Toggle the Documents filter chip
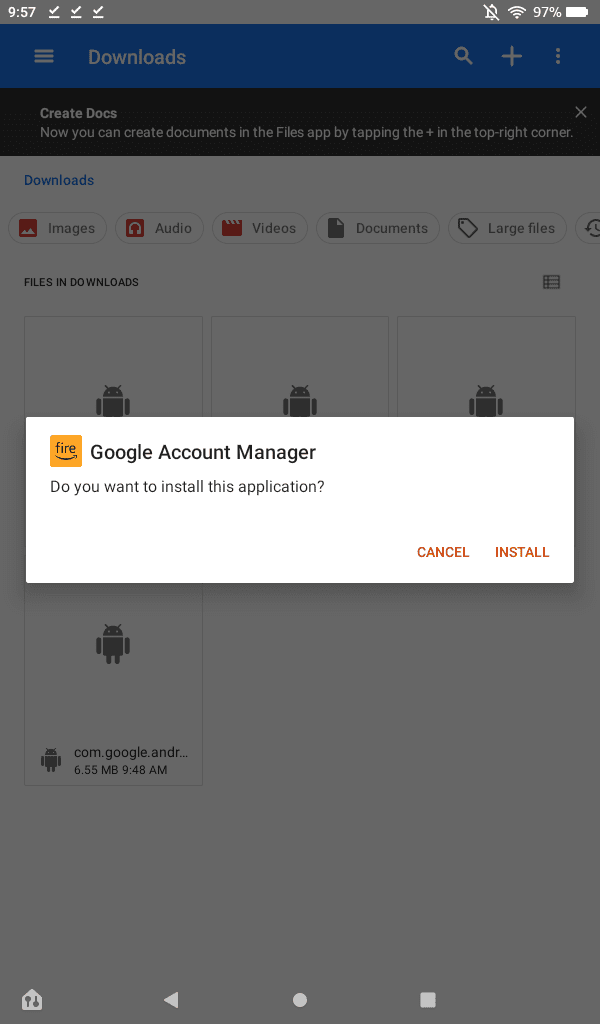 tap(378, 228)
